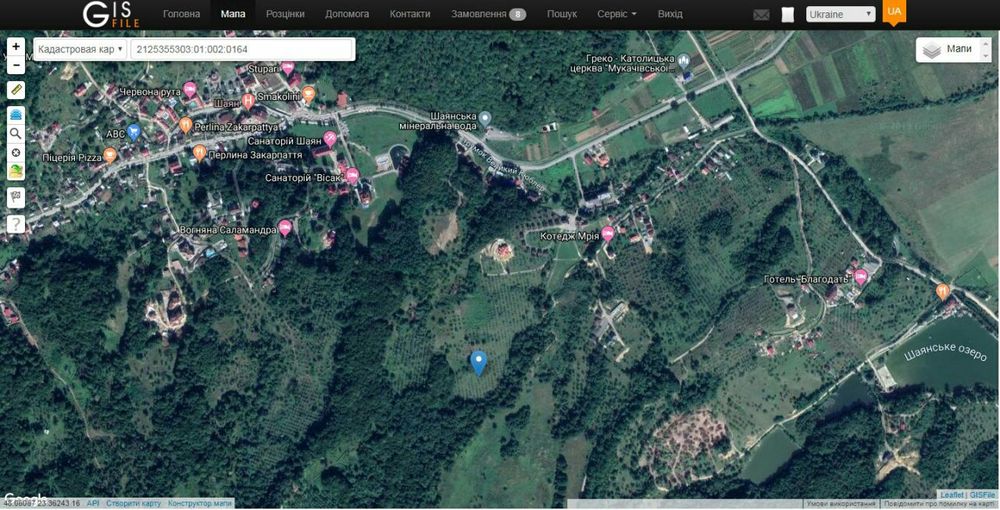Click the Шаянська мінеральна вода map pin

point(485,118)
